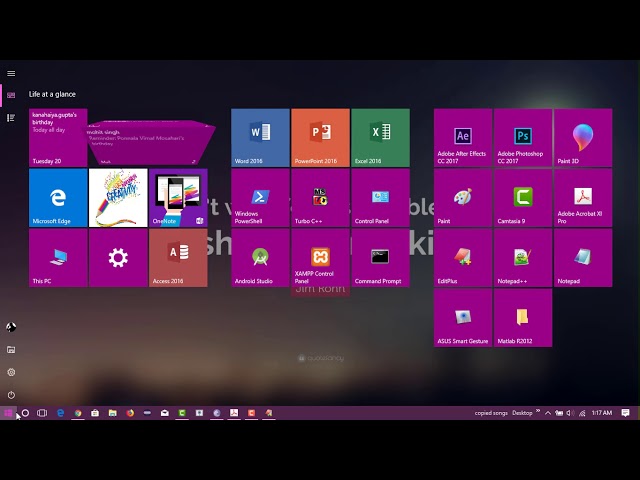Viewport: 640px width, 480px height.
Task: Open Microsoft Edge tile
Action: [x=58, y=197]
